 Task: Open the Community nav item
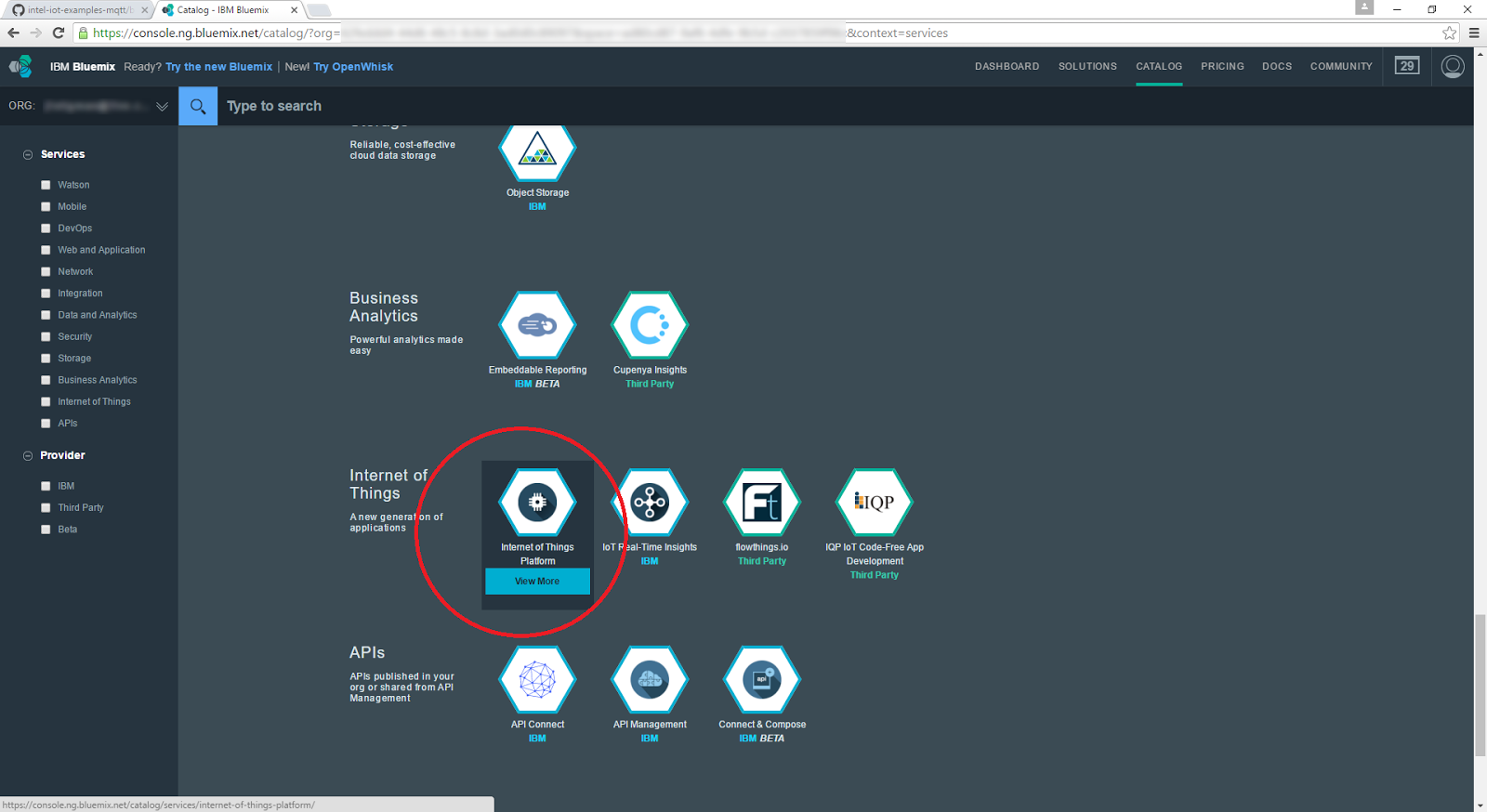tap(1341, 67)
